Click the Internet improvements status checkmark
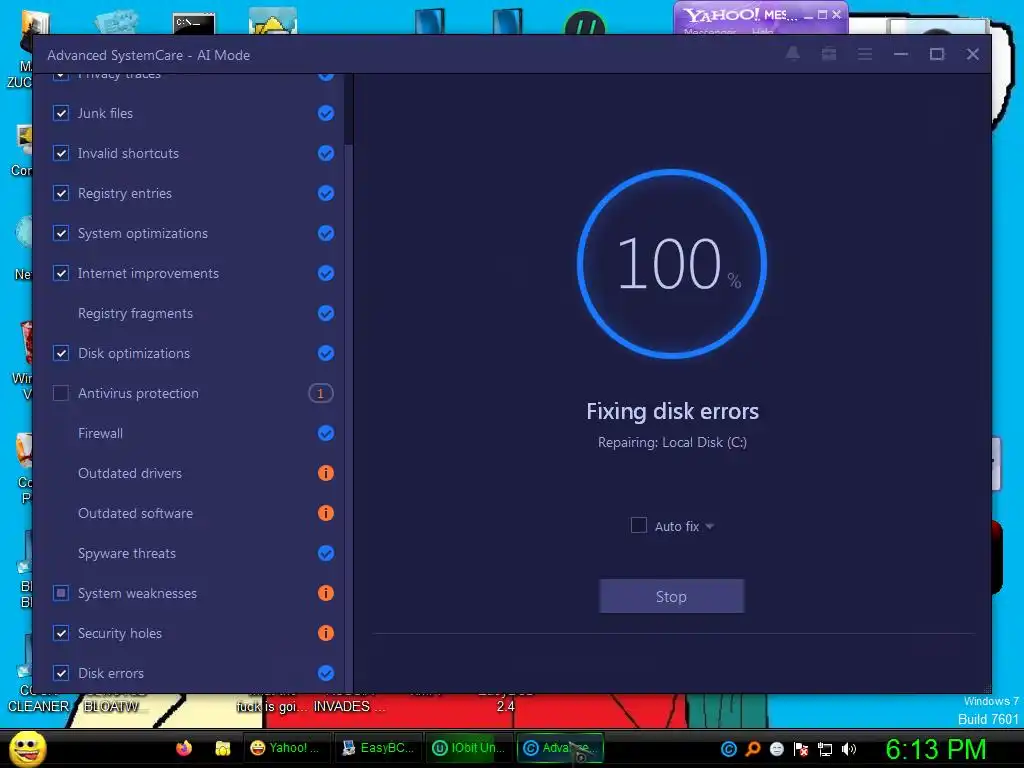Image resolution: width=1024 pixels, height=768 pixels. (x=326, y=274)
